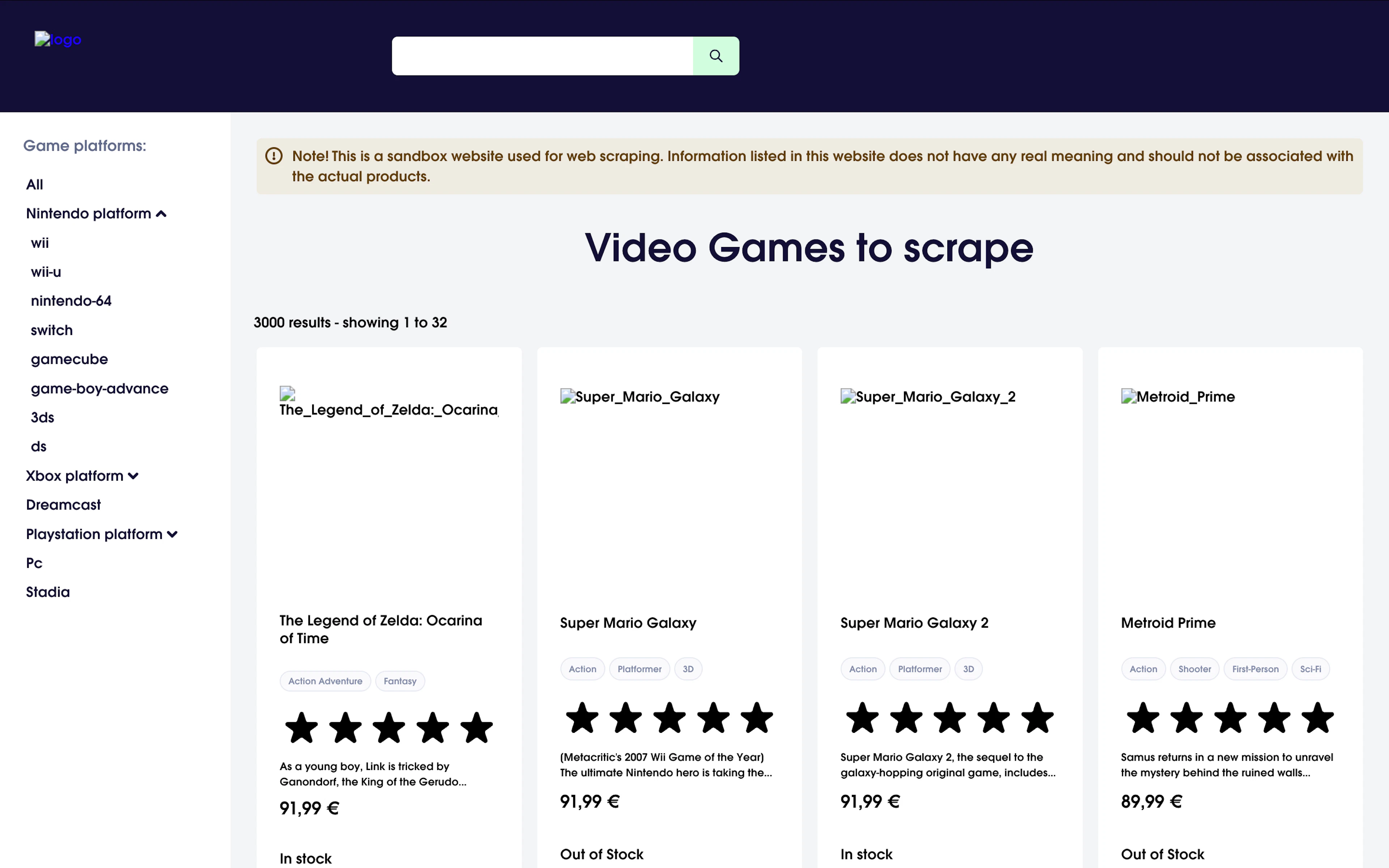Click the 91,99 € price on Zelda card
Screen dimensions: 1389x868
pyautogui.click(x=309, y=808)
